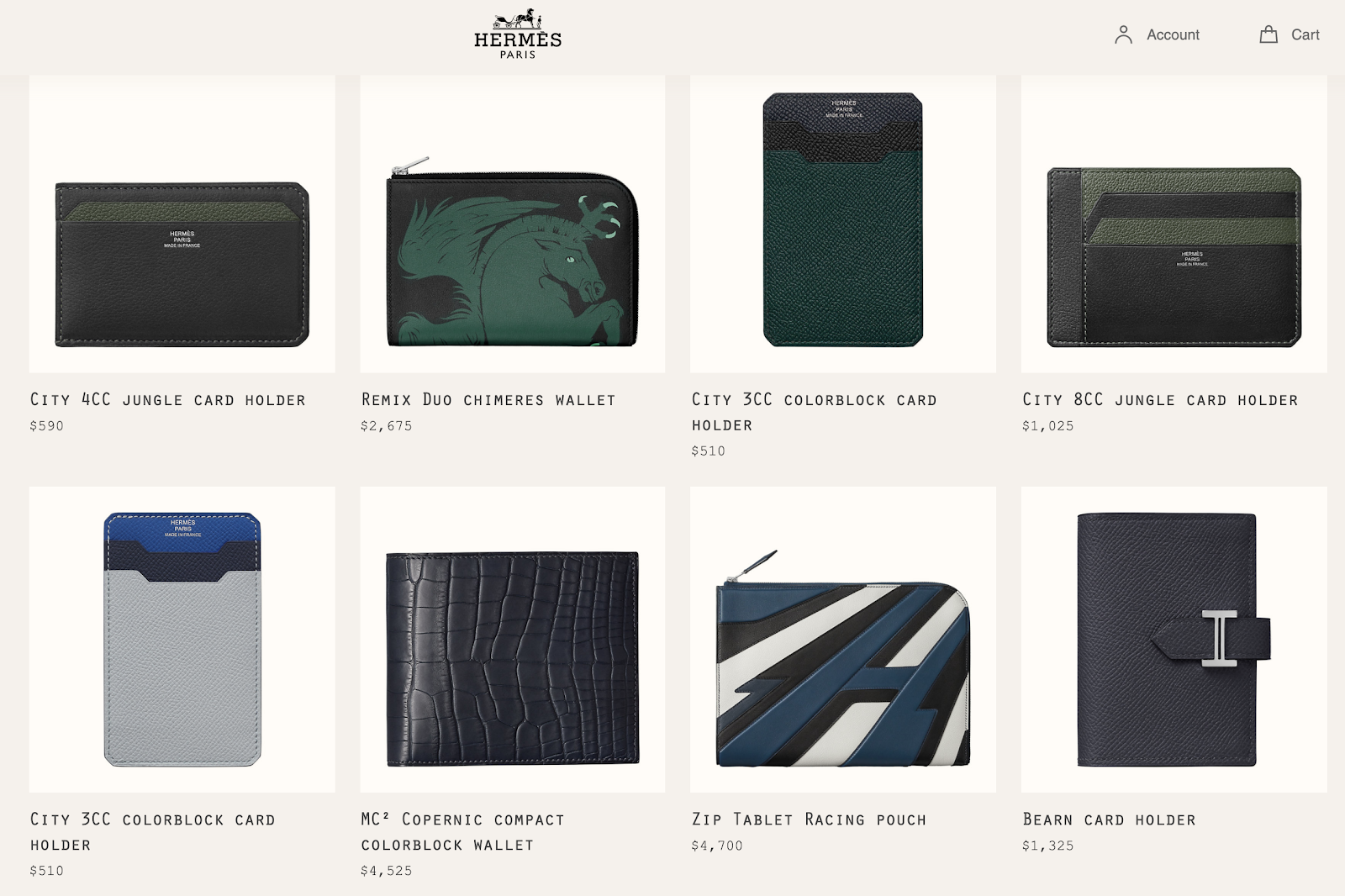Click the Hermès Paris logo
Screen dimensions: 1345x896
click(x=518, y=34)
